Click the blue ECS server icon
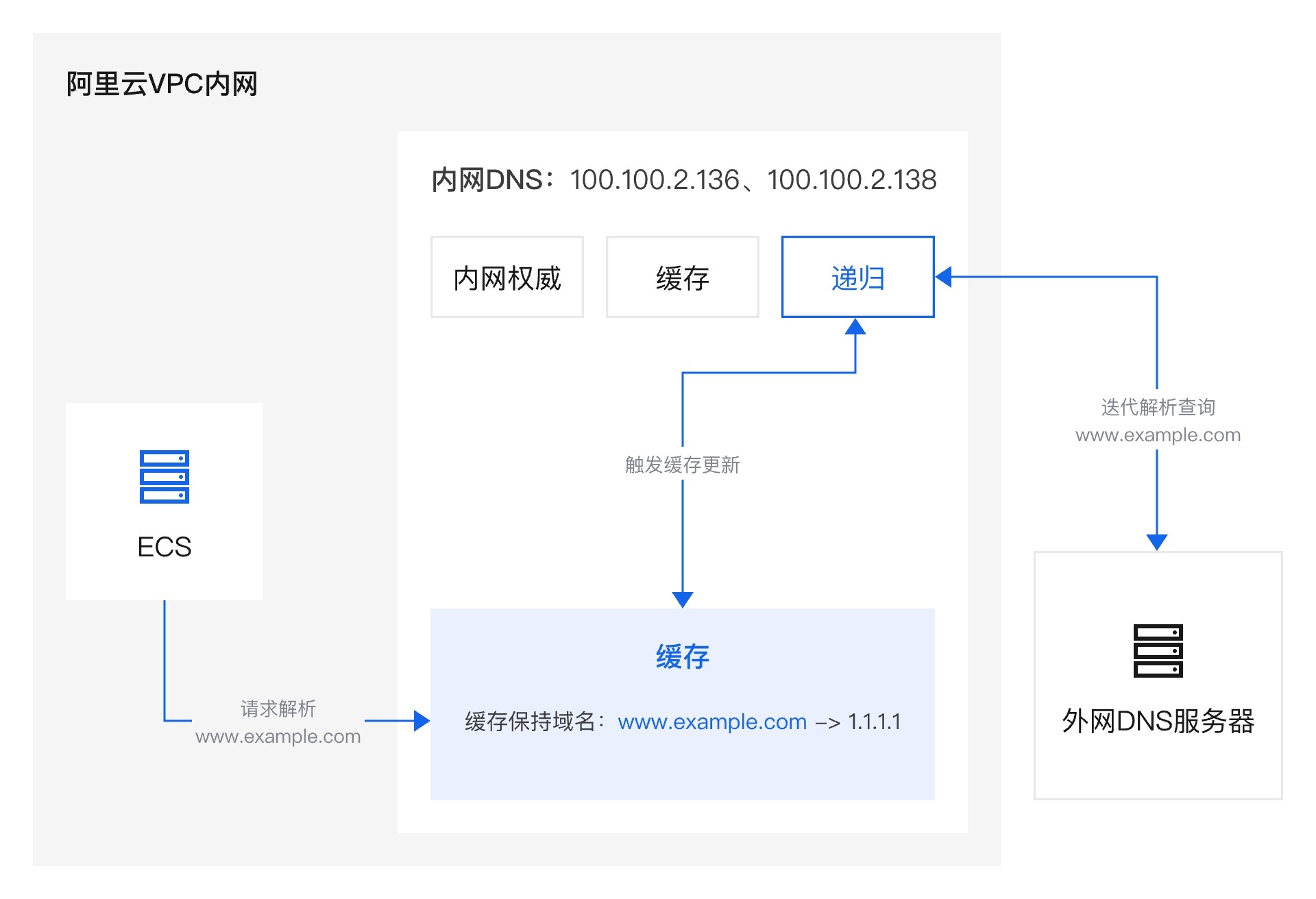1316x899 pixels. [164, 477]
